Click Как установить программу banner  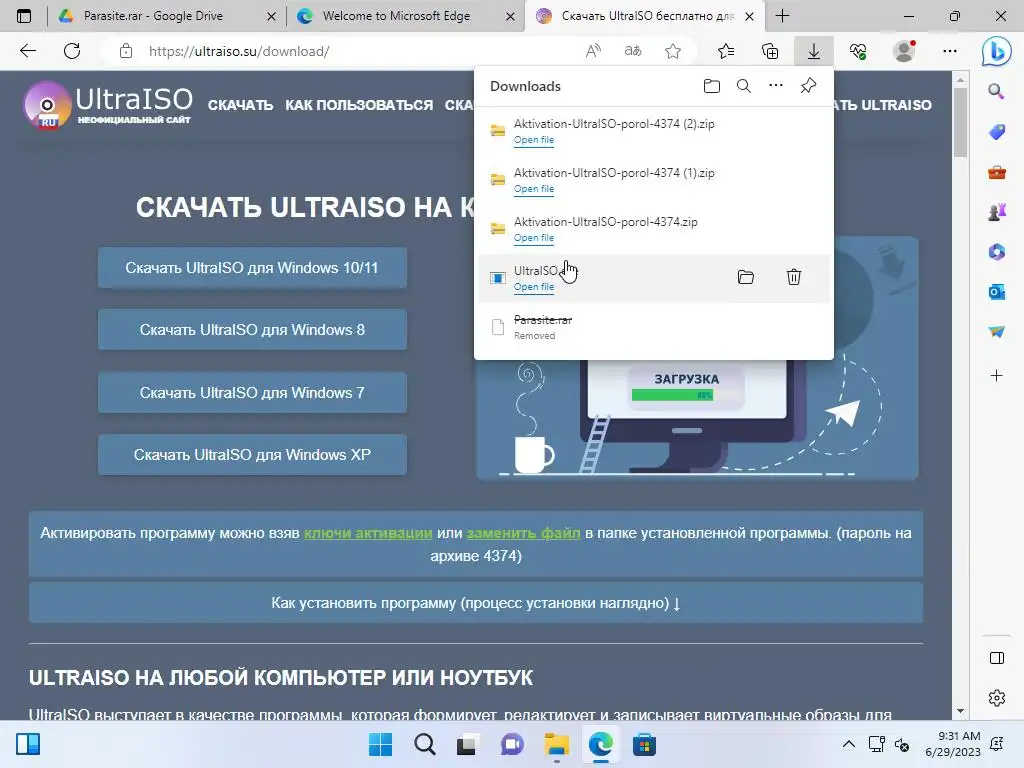click(x=475, y=603)
